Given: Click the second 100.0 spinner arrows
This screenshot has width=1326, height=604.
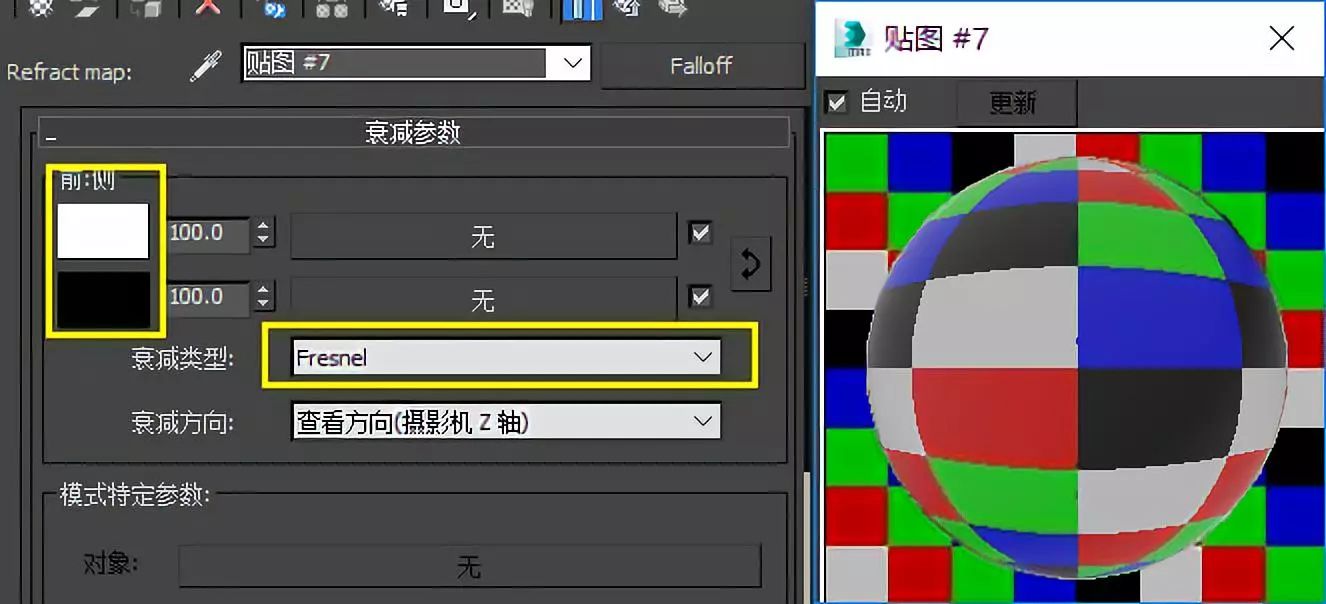Looking at the screenshot, I should [x=264, y=296].
